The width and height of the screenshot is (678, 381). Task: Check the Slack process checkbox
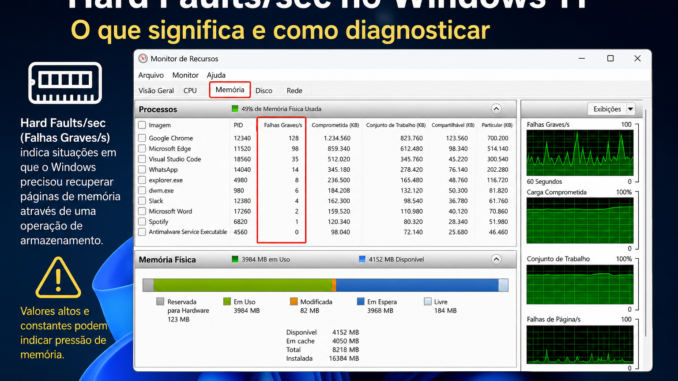(x=142, y=201)
